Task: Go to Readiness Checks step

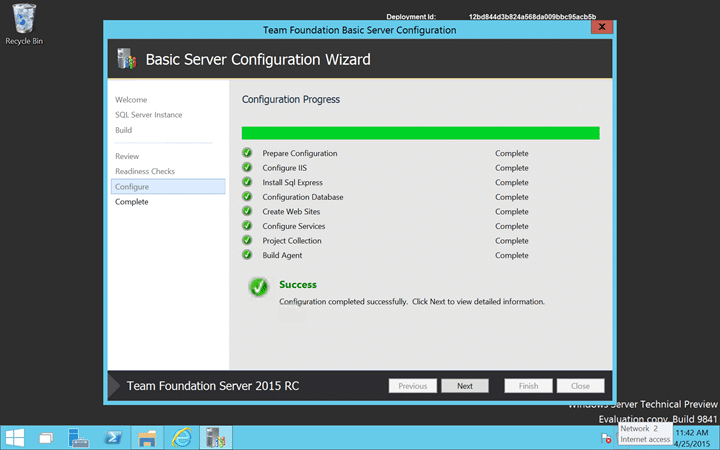Action: 145,171
